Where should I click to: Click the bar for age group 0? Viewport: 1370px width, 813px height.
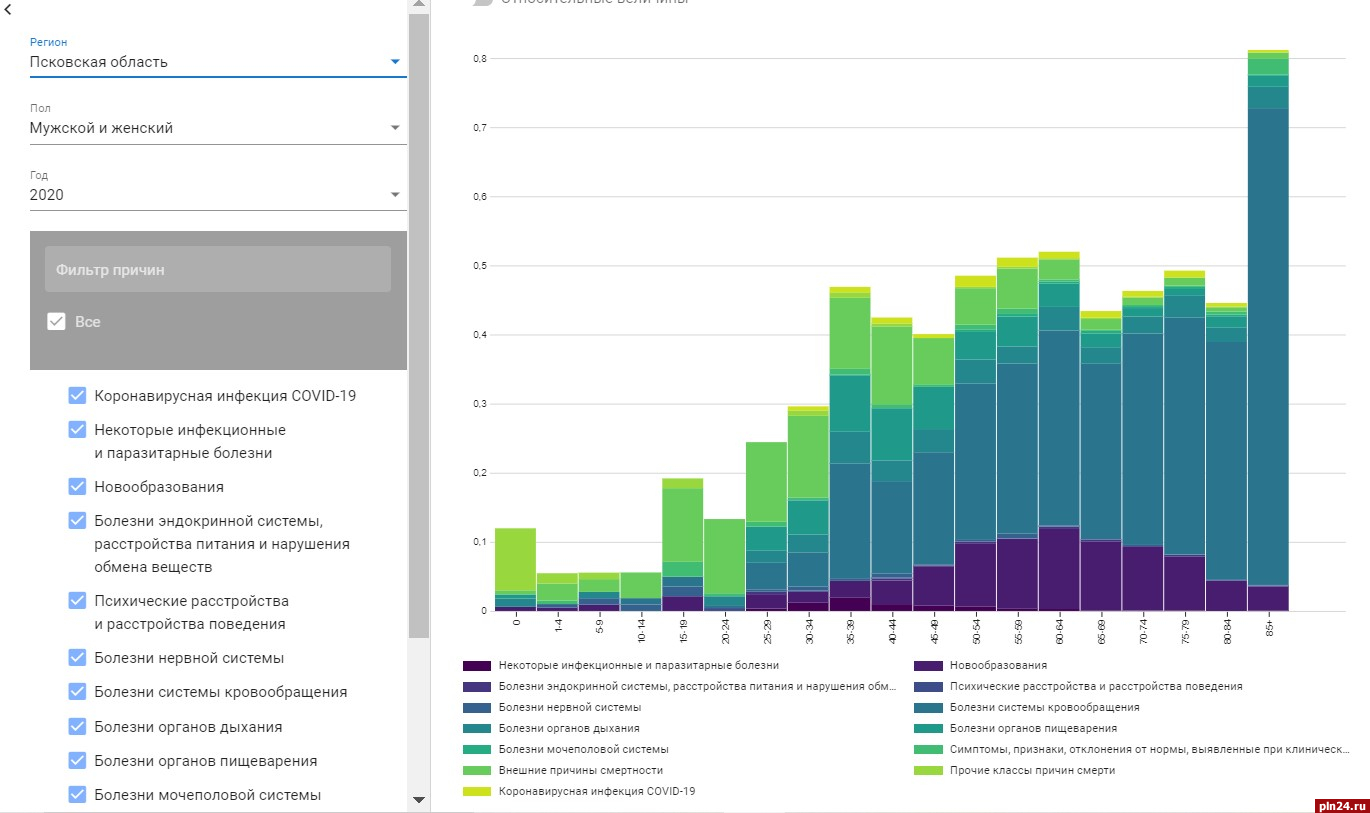pos(516,569)
